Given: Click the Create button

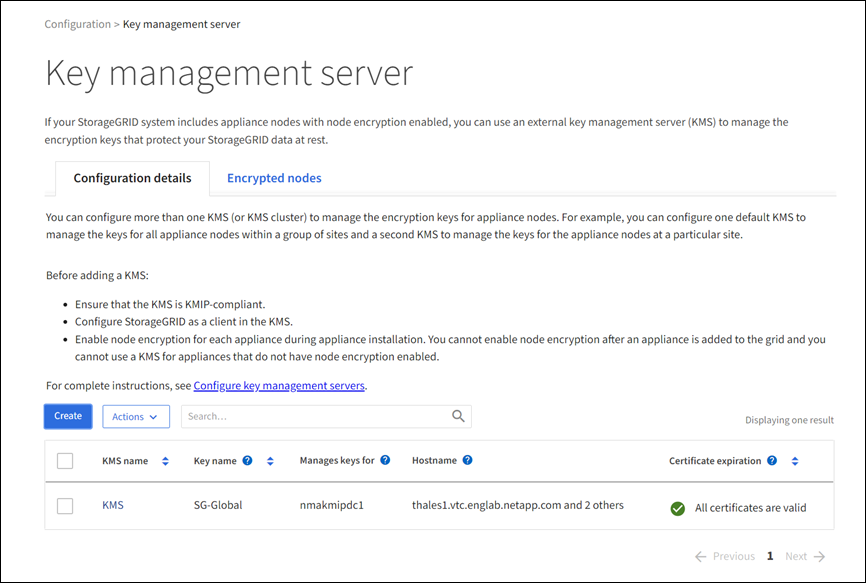Looking at the screenshot, I should [x=68, y=416].
